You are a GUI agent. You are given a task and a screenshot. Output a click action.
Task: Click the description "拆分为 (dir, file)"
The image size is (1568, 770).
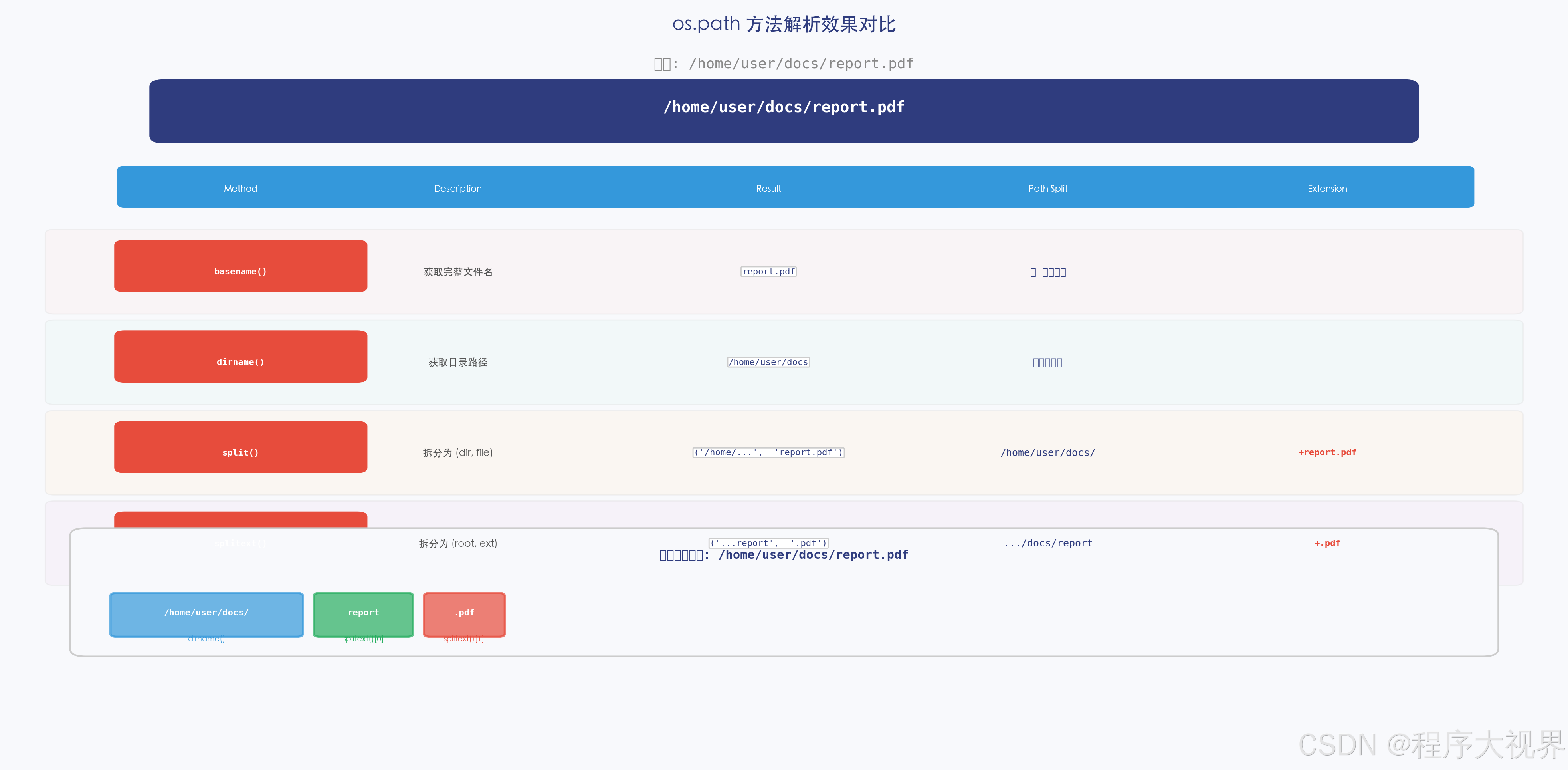[458, 452]
